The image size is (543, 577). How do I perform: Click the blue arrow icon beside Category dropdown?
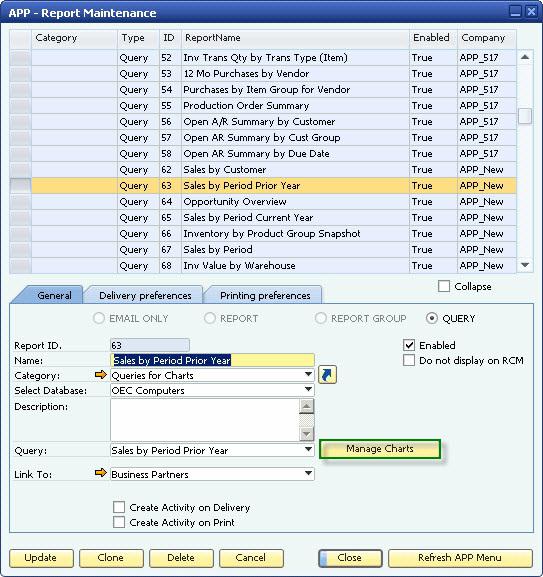pos(327,375)
